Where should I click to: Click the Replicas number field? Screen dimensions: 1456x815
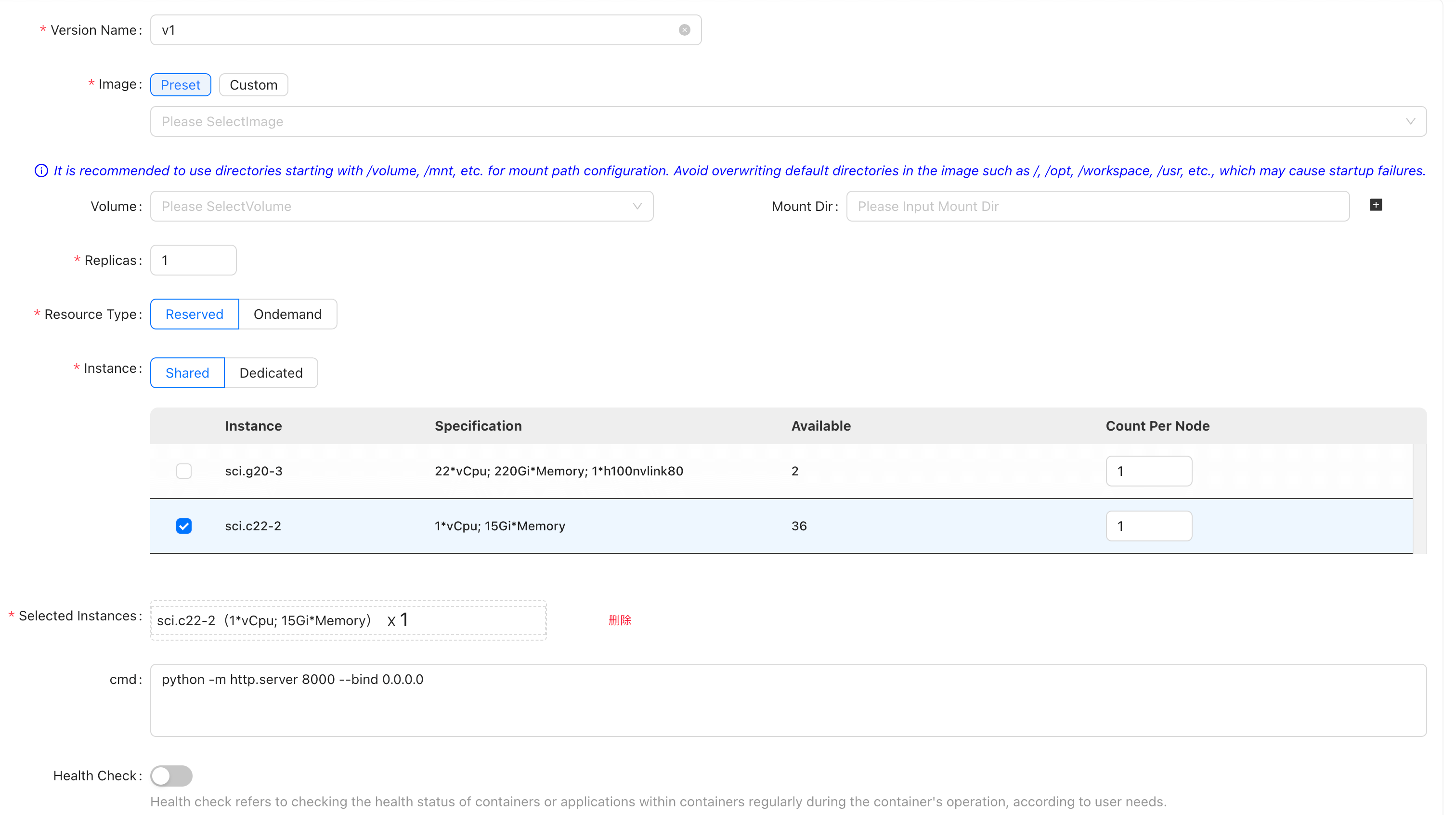[193, 260]
